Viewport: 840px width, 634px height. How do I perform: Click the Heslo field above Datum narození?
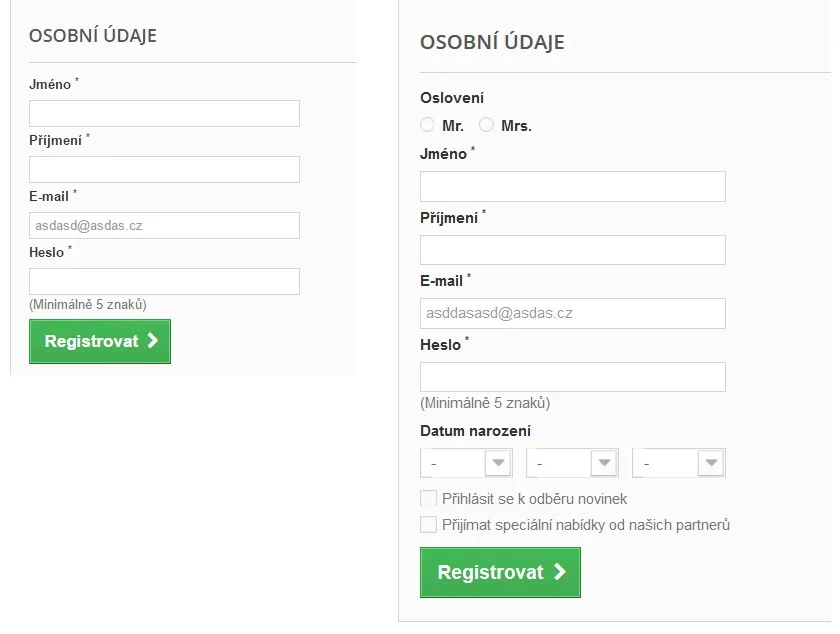(572, 377)
